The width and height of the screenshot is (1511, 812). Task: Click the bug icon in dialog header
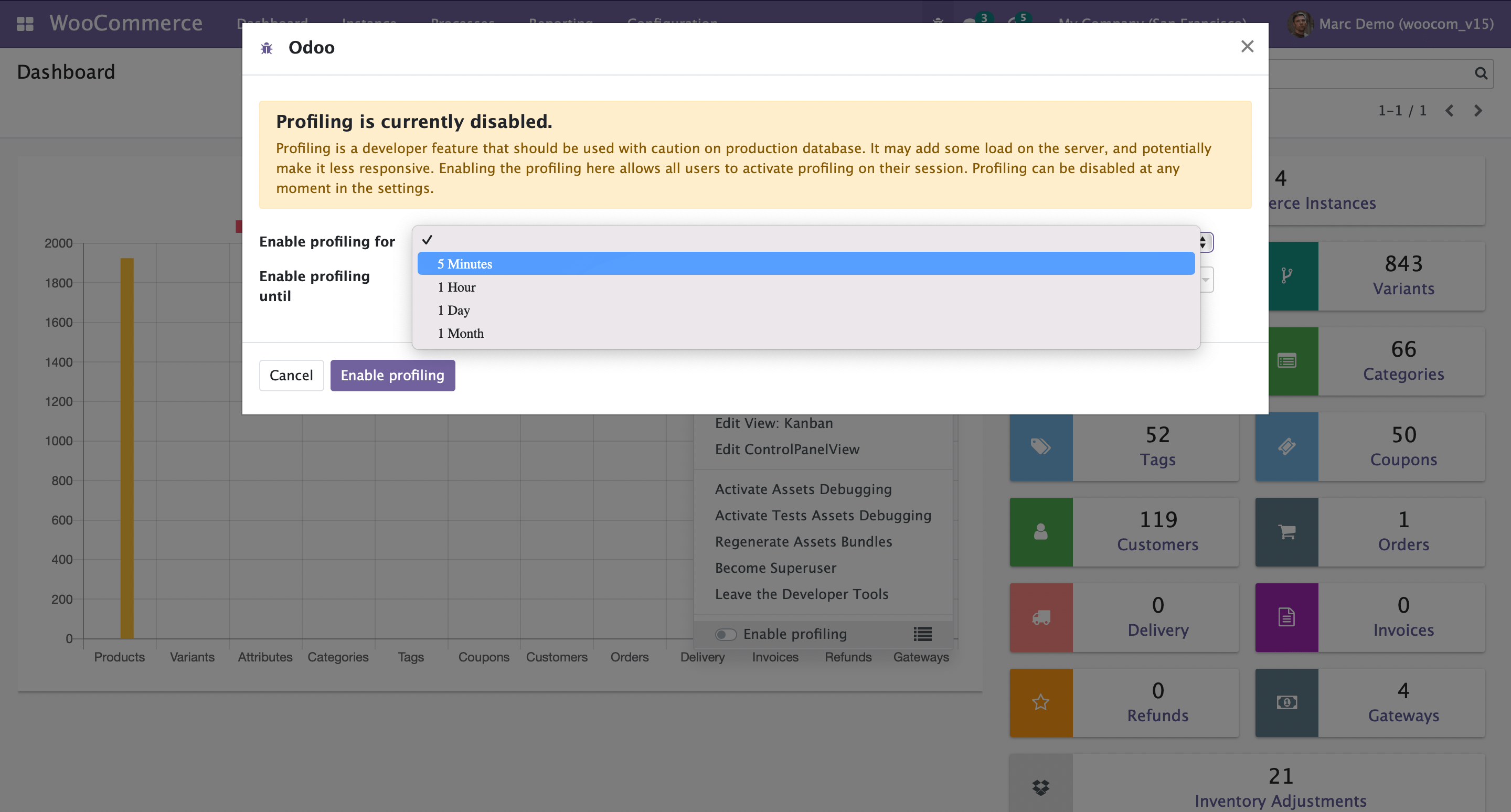click(x=267, y=48)
